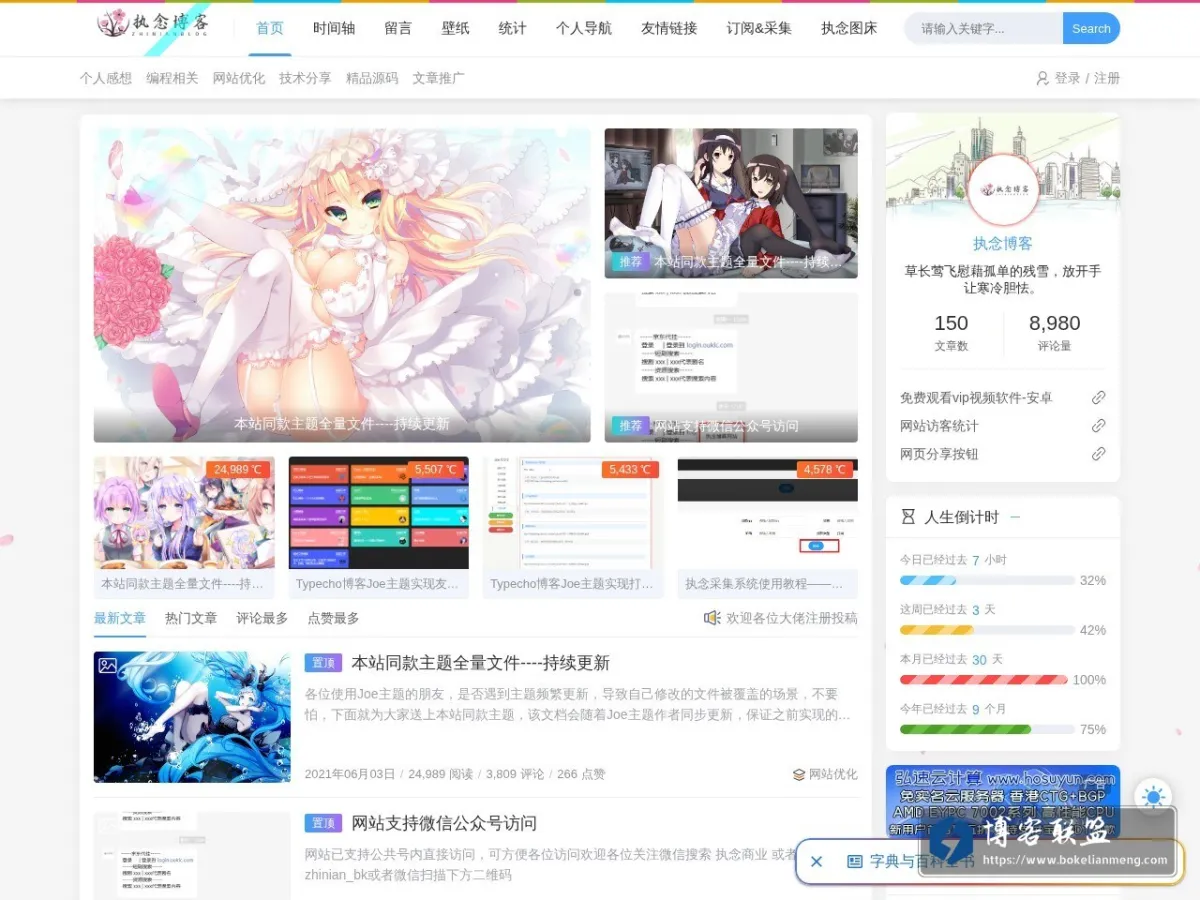Click the 执念博客 site logo
Screen dimensions: 1200x900
pos(153,25)
